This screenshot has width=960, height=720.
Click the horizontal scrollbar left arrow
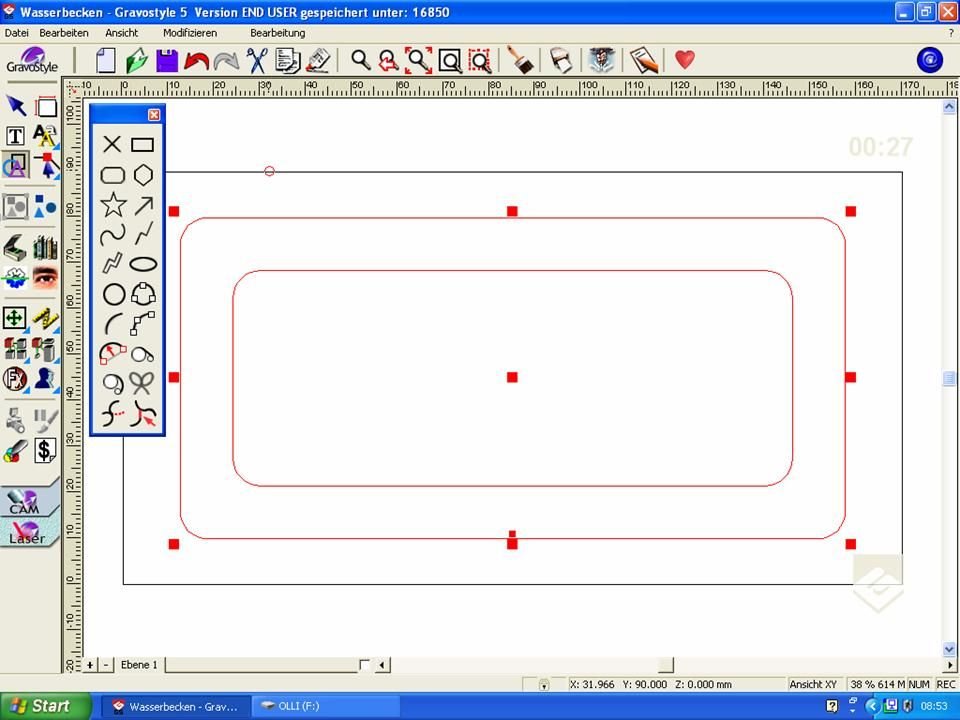(x=382, y=665)
